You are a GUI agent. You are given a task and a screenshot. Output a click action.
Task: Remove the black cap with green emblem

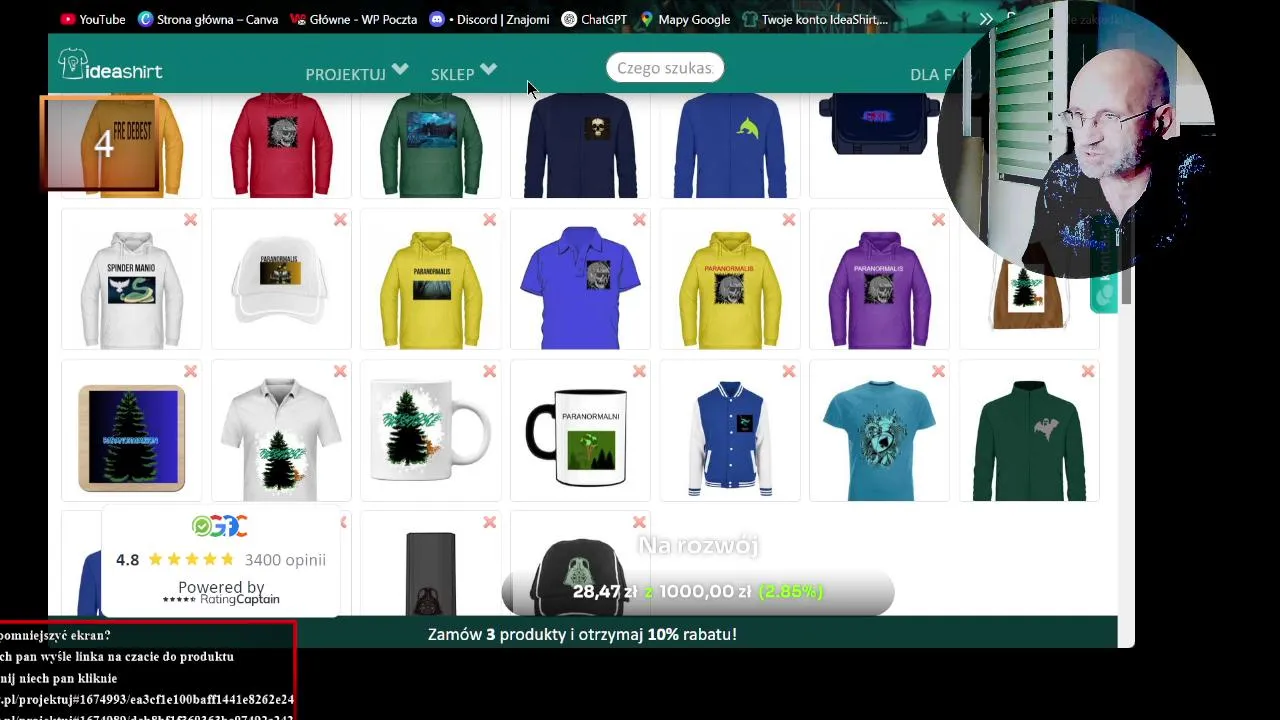click(639, 522)
